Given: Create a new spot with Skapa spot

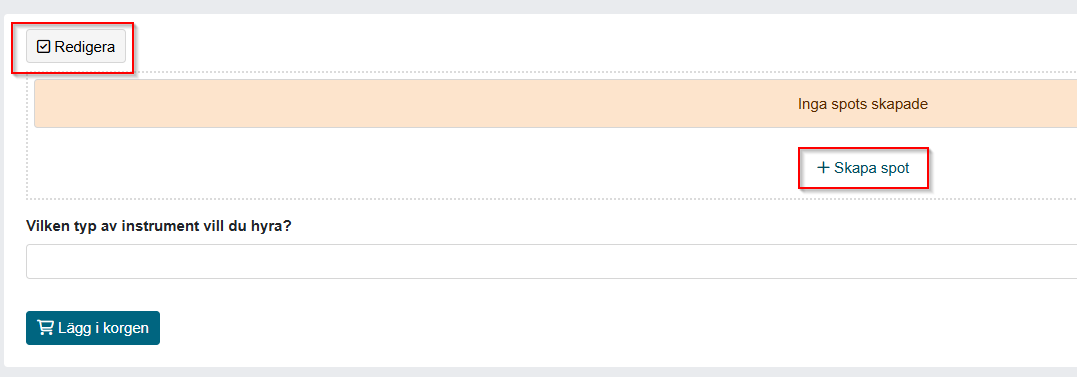Looking at the screenshot, I should (863, 168).
